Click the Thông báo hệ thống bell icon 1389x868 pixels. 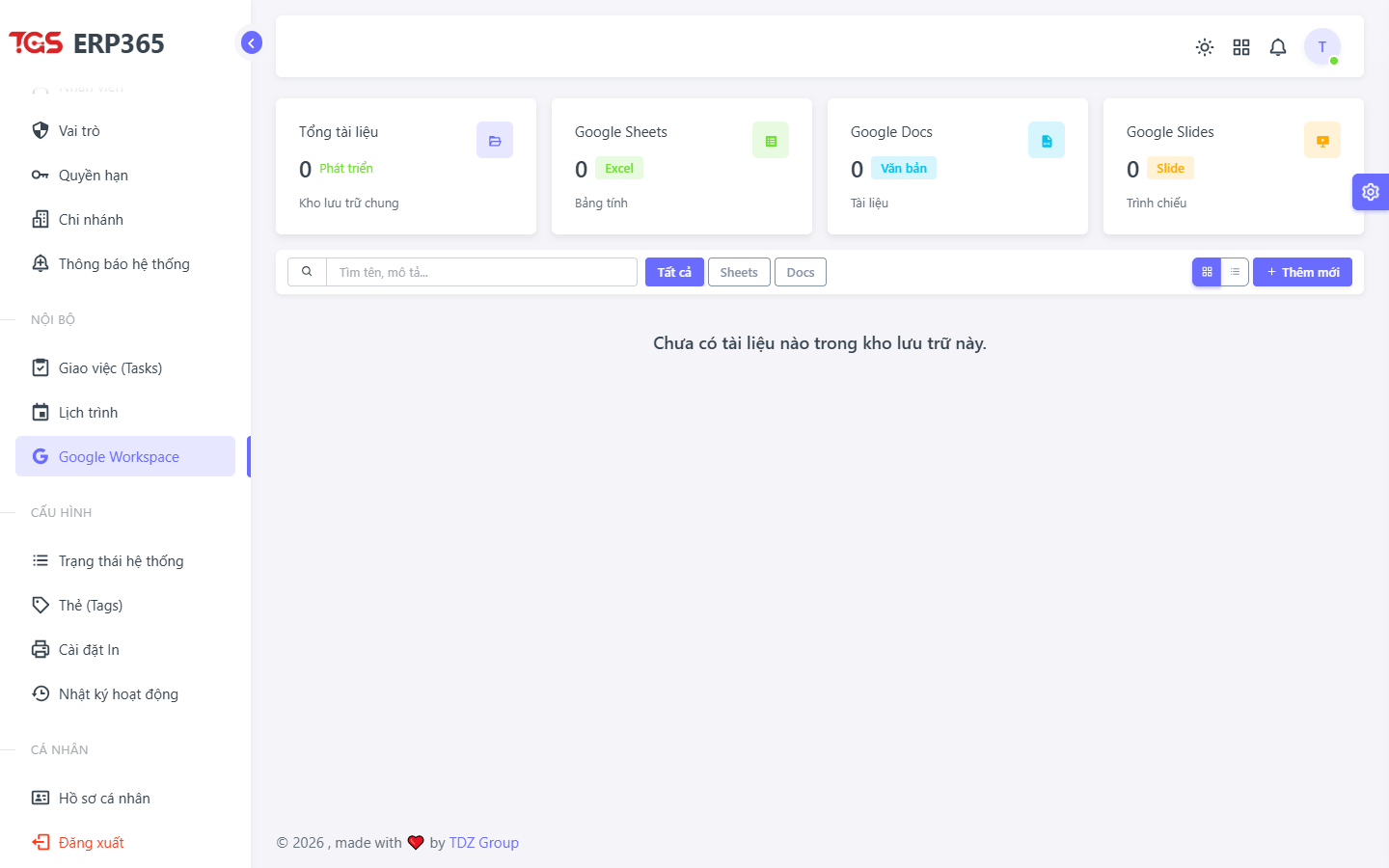pos(41,263)
